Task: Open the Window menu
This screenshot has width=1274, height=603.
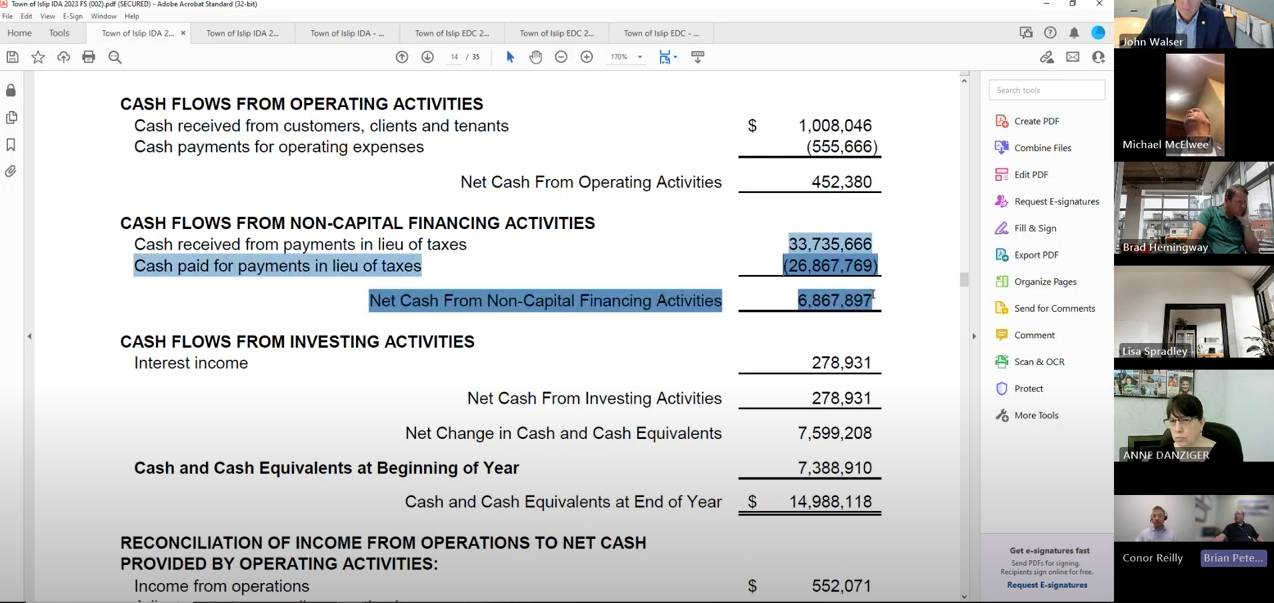Action: pyautogui.click(x=103, y=16)
